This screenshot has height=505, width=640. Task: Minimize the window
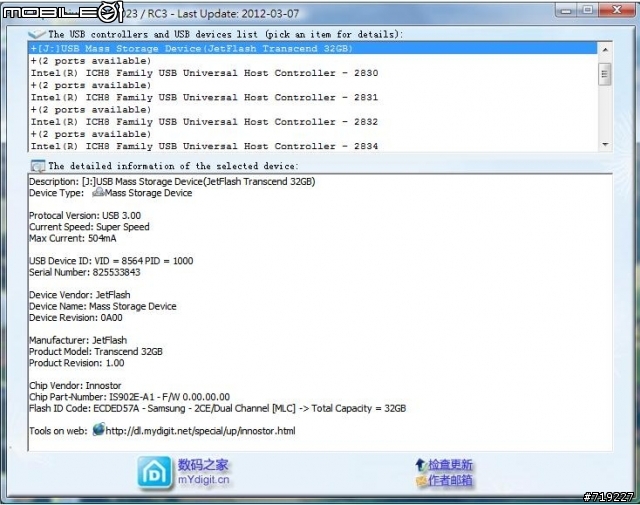click(x=566, y=10)
